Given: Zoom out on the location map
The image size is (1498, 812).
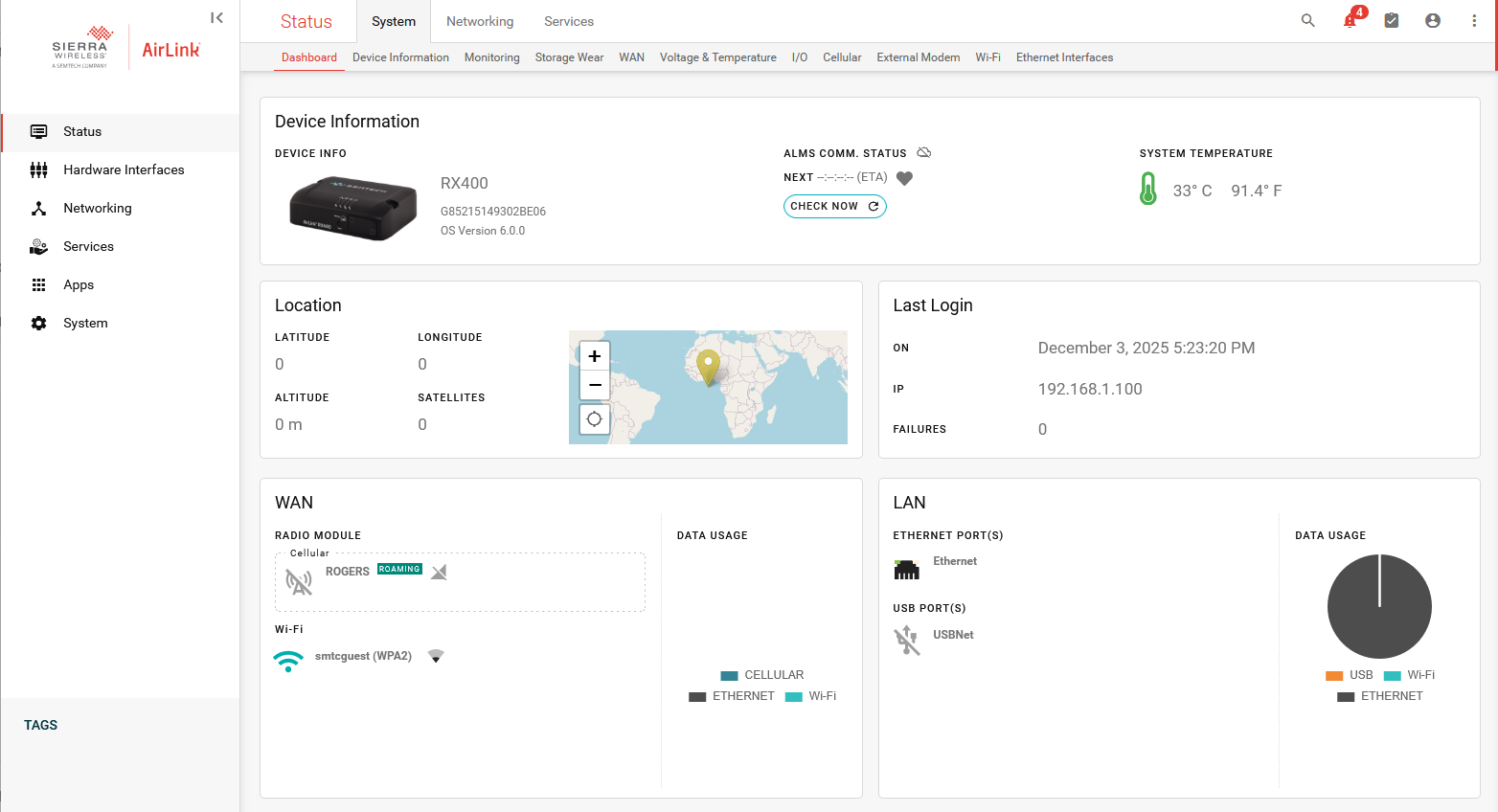Looking at the screenshot, I should (x=594, y=385).
